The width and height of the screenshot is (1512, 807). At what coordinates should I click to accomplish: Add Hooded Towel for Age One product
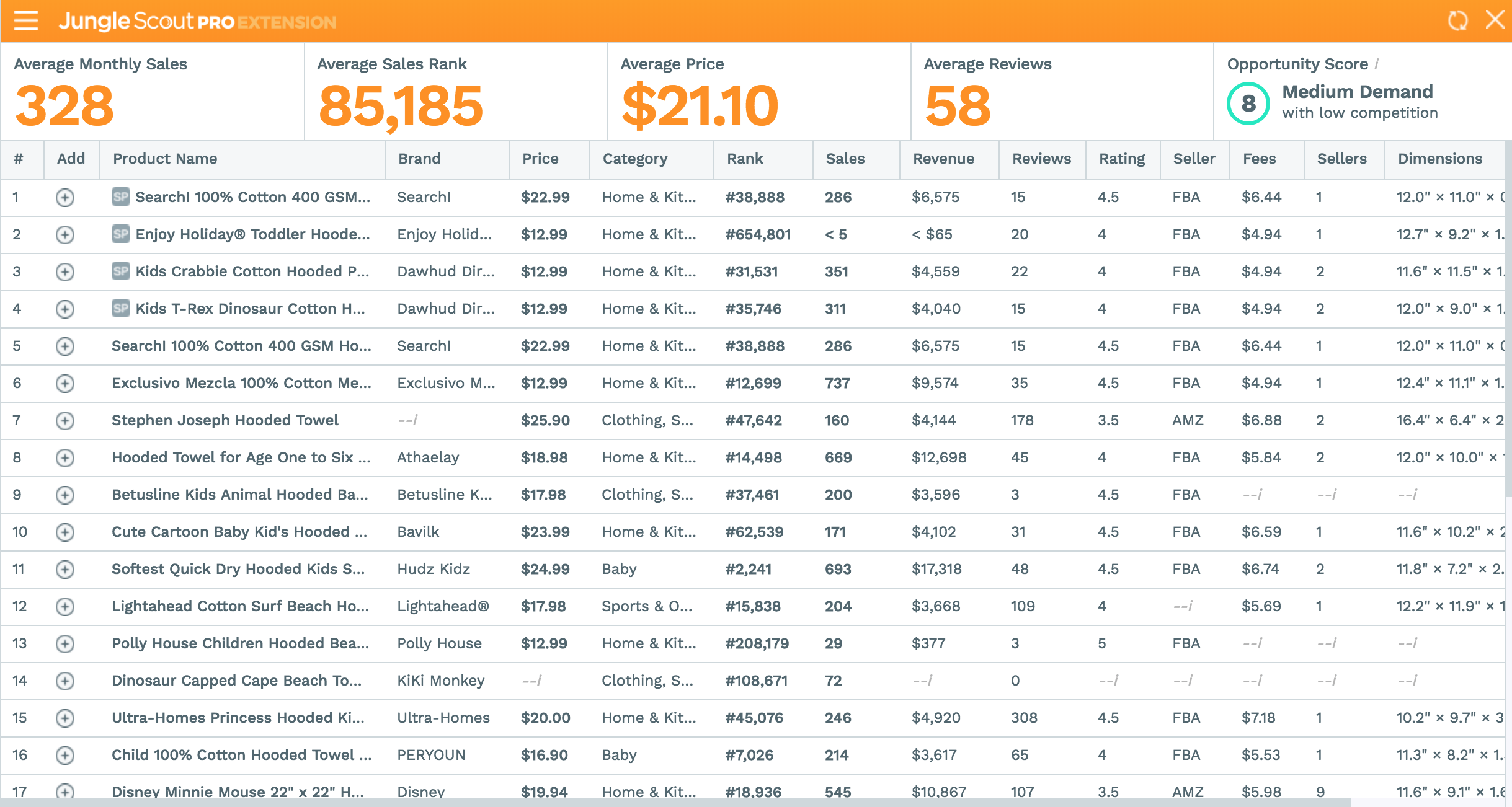pyautogui.click(x=65, y=457)
